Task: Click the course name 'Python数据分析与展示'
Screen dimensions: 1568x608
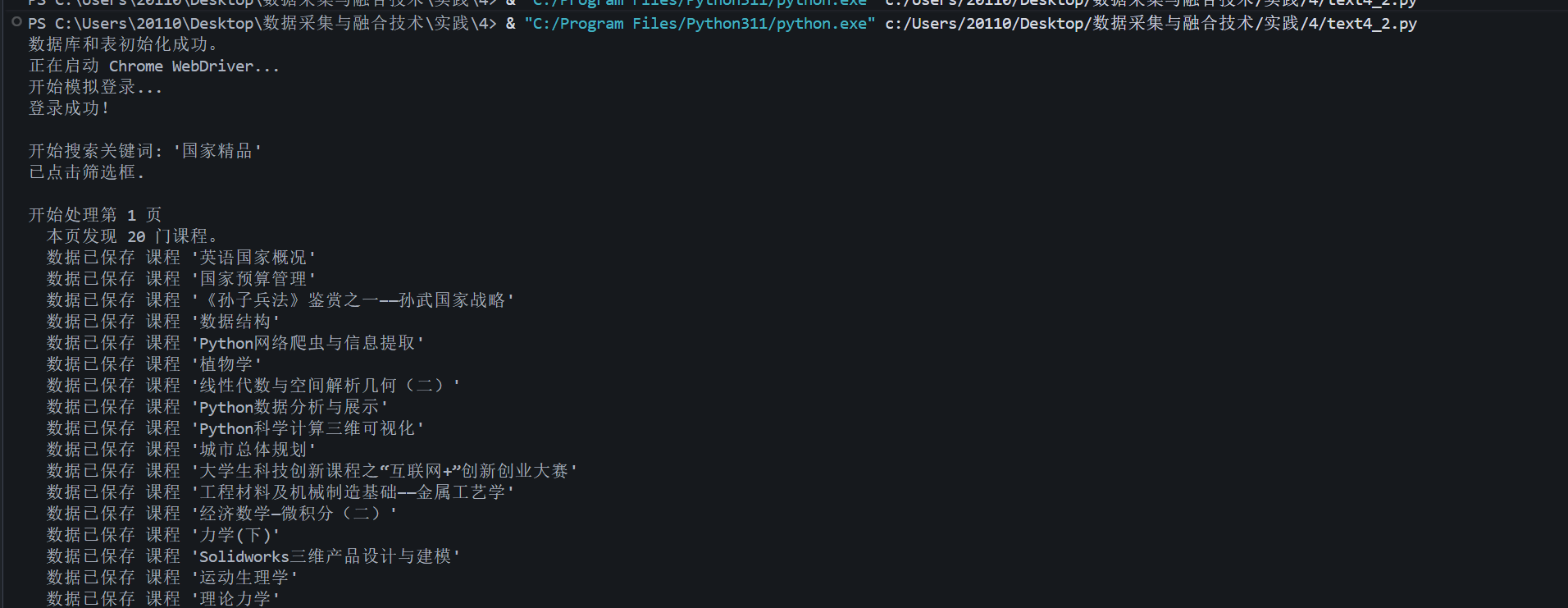Action: point(289,407)
